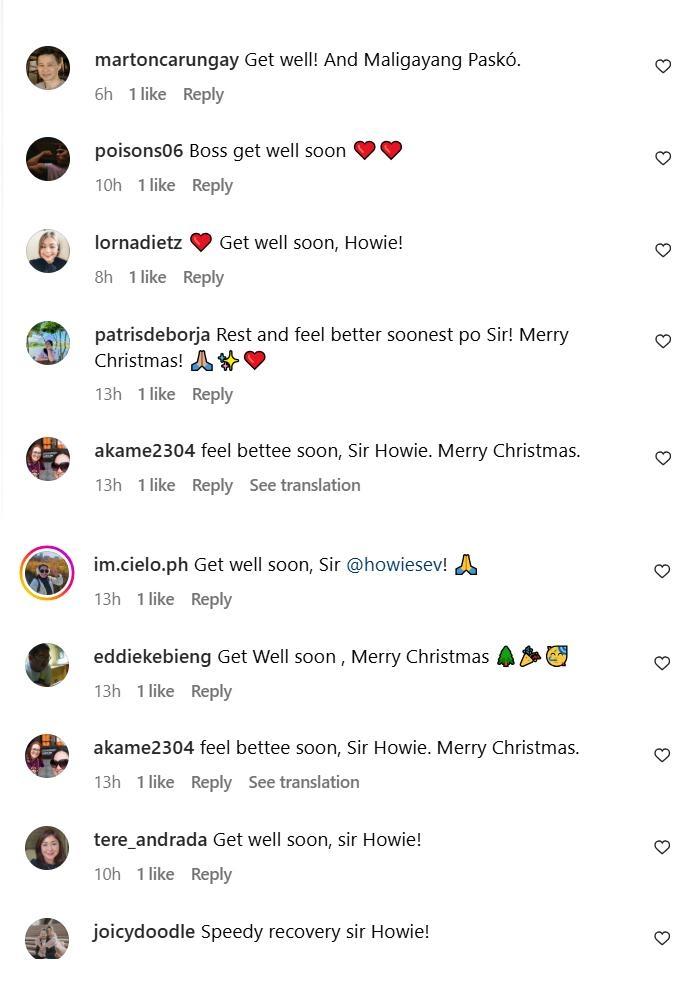Like lornadietz's get well comment

[x=663, y=250]
